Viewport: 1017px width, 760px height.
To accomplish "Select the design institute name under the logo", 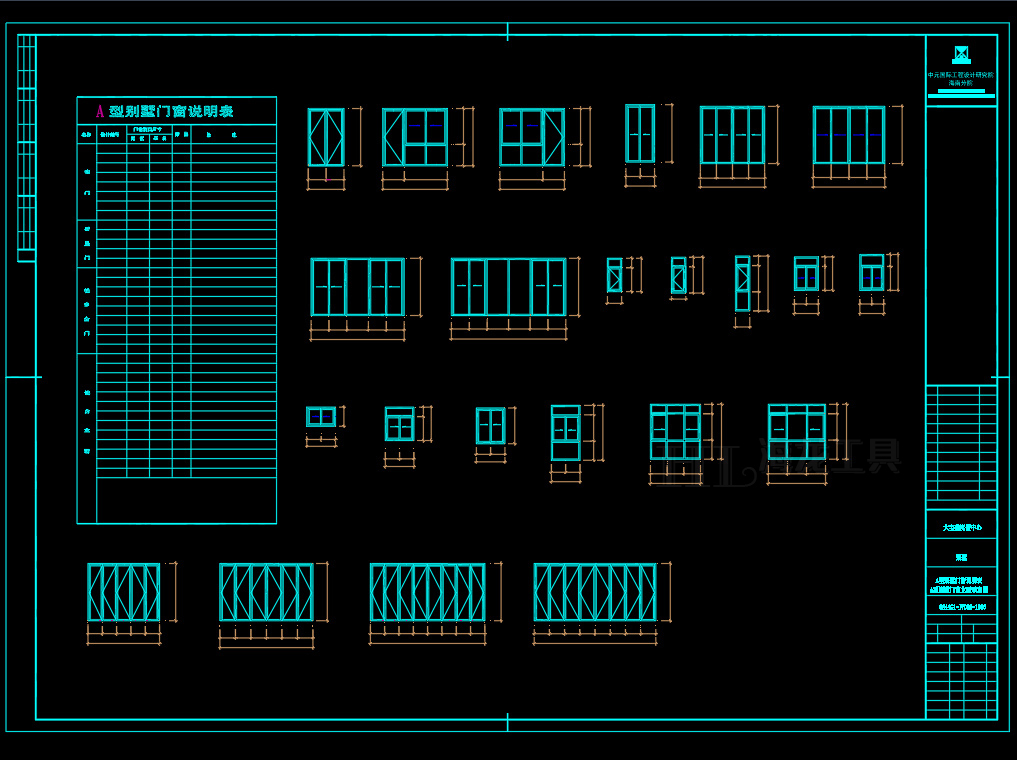I will click(x=960, y=78).
